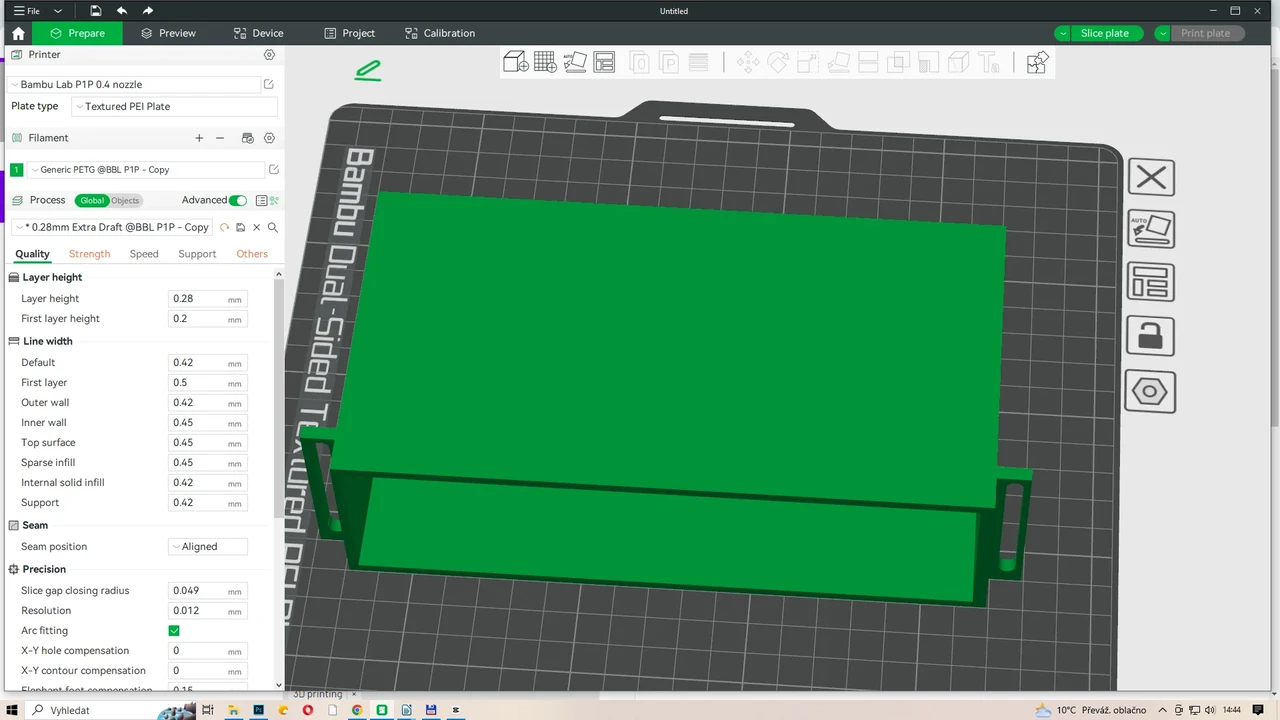Open the 0.28mm Extra Draft process dropdown
The image size is (1280, 720).
pyautogui.click(x=112, y=227)
